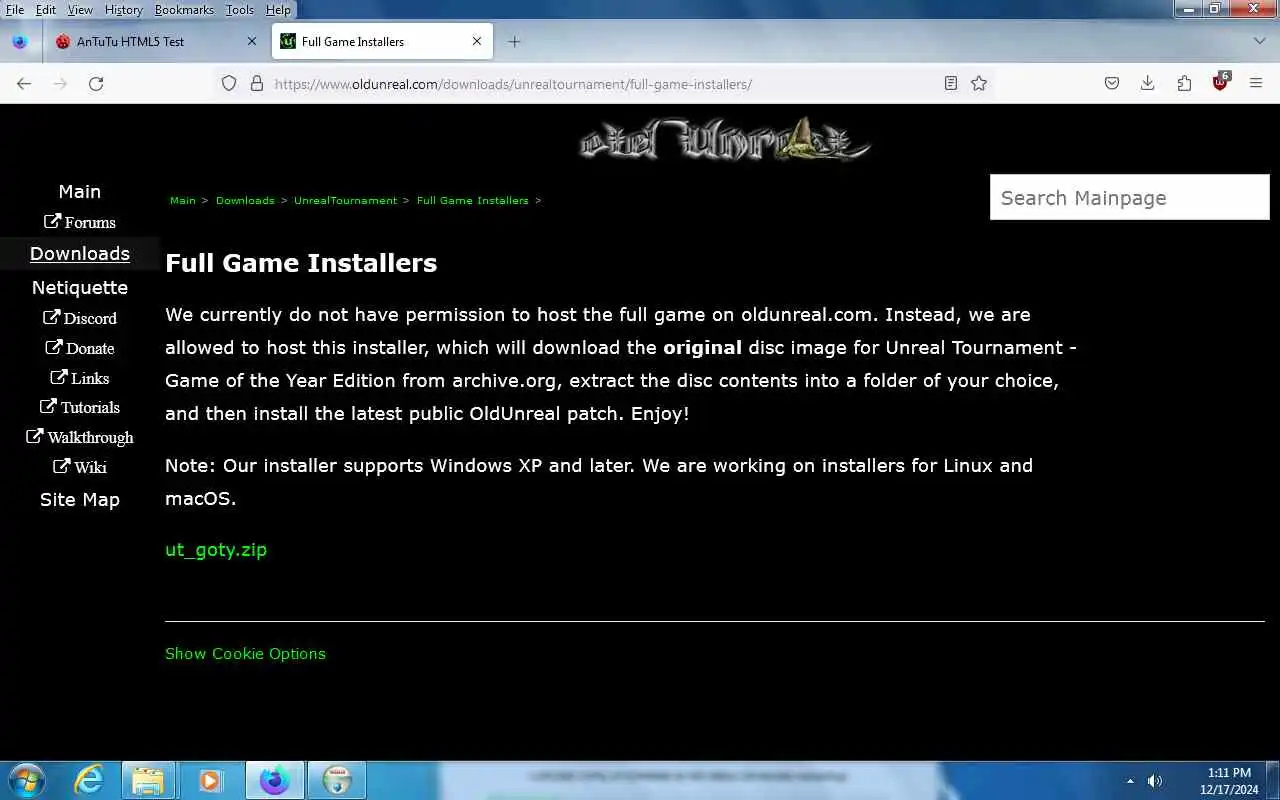Click the site padlock icon
This screenshot has width=1280, height=800.
(256, 84)
